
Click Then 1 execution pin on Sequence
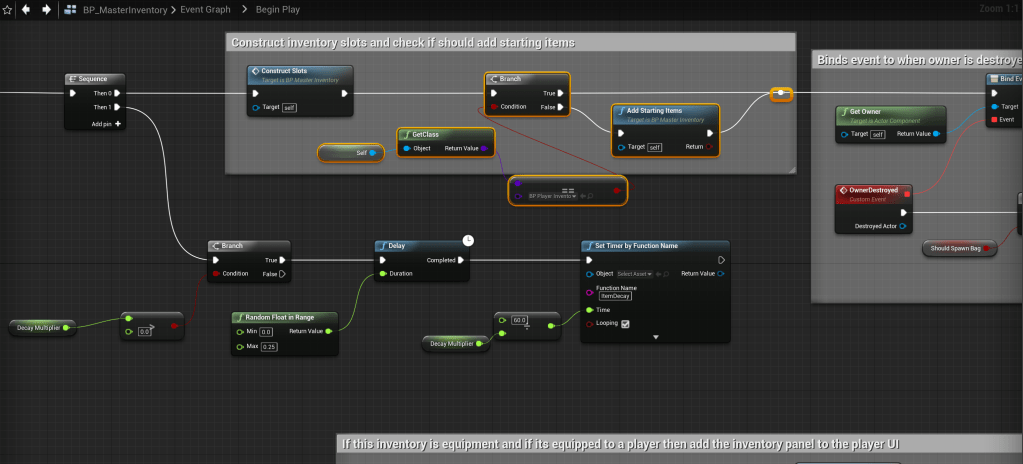click(117, 107)
